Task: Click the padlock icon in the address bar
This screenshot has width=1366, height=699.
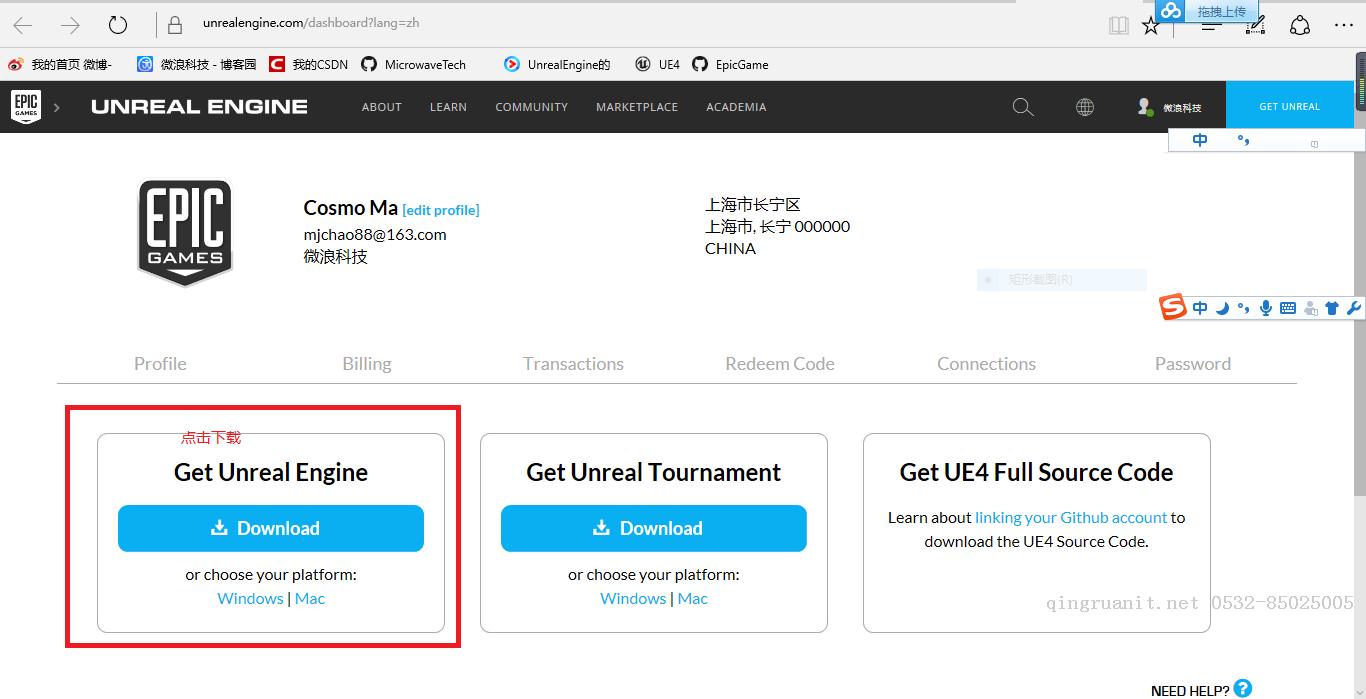Action: pos(175,24)
